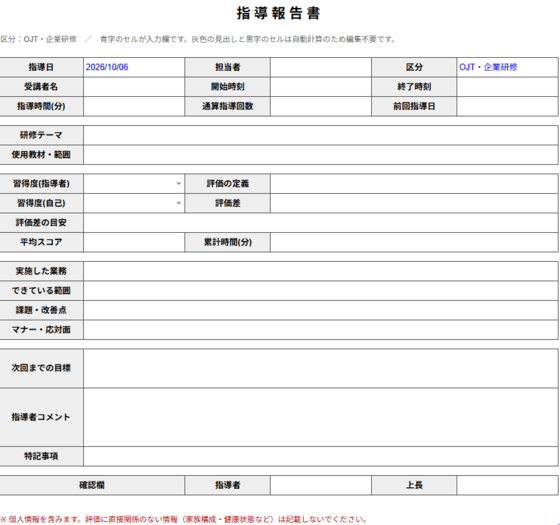Click the 上長 confirmation cell
Image resolution: width=560 pixels, height=525 pixels.
click(507, 485)
